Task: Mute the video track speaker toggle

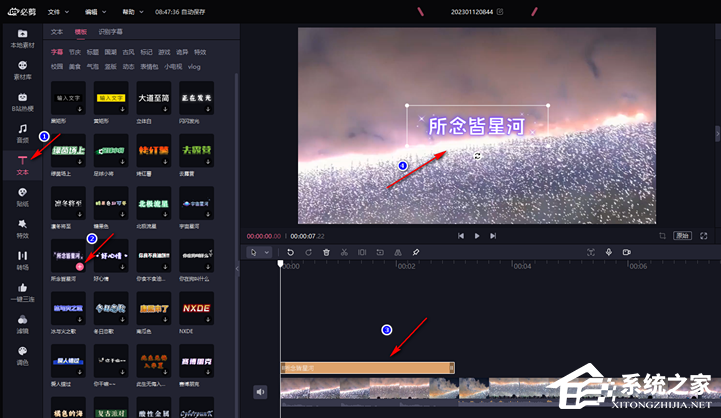Action: click(x=260, y=392)
